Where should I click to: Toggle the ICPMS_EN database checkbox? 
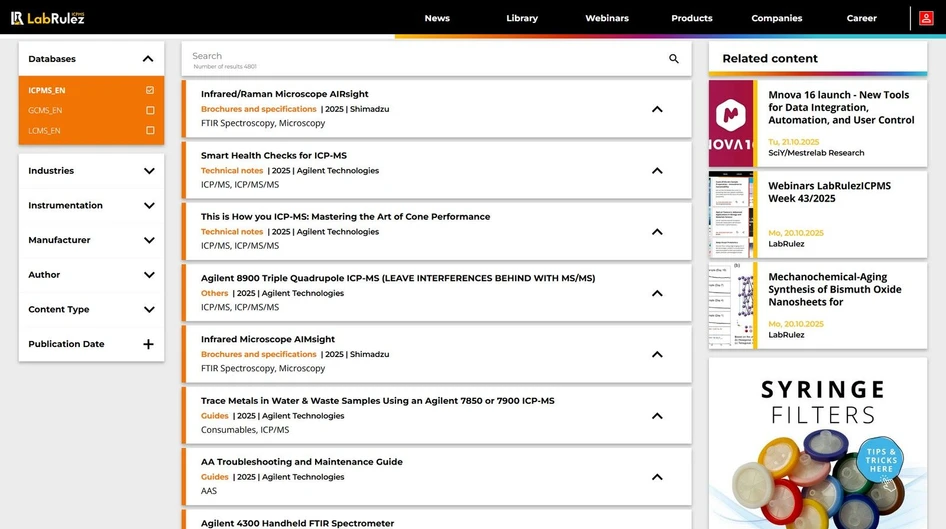click(150, 90)
